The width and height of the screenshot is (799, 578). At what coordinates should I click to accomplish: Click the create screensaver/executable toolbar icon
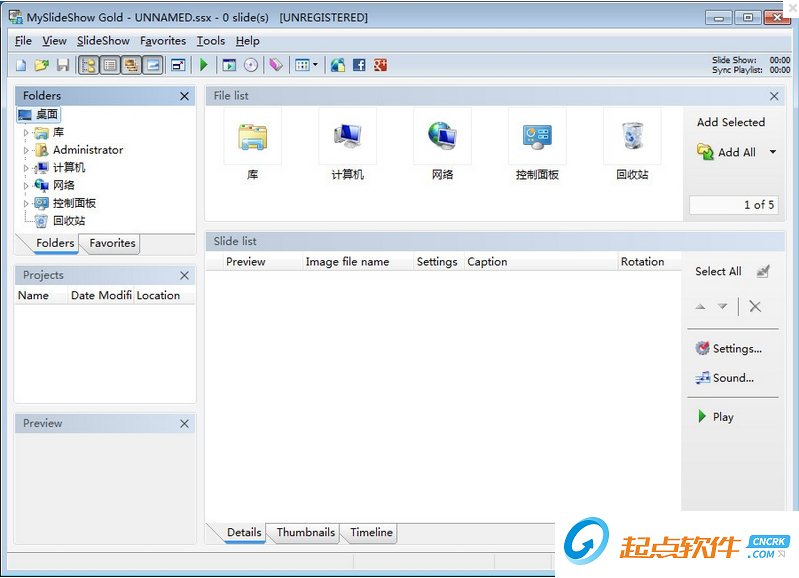229,65
